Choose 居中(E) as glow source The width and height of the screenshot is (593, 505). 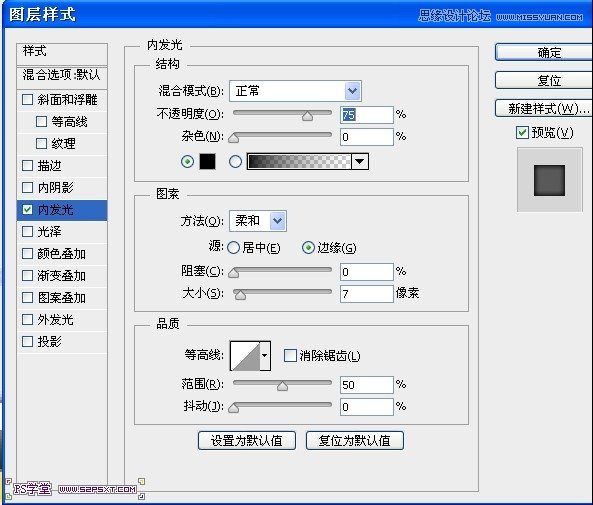(233, 248)
